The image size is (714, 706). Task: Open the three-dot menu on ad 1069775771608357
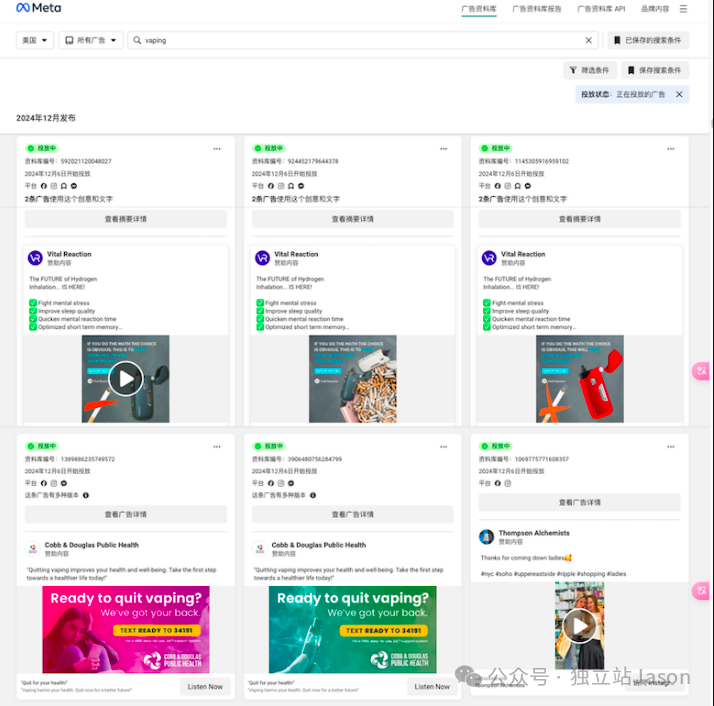tap(671, 447)
